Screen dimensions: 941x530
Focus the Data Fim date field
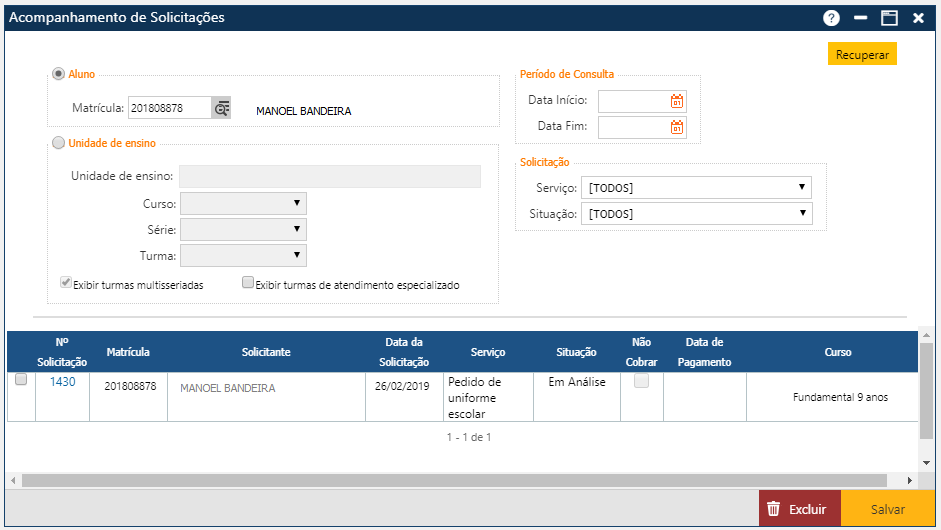point(634,127)
